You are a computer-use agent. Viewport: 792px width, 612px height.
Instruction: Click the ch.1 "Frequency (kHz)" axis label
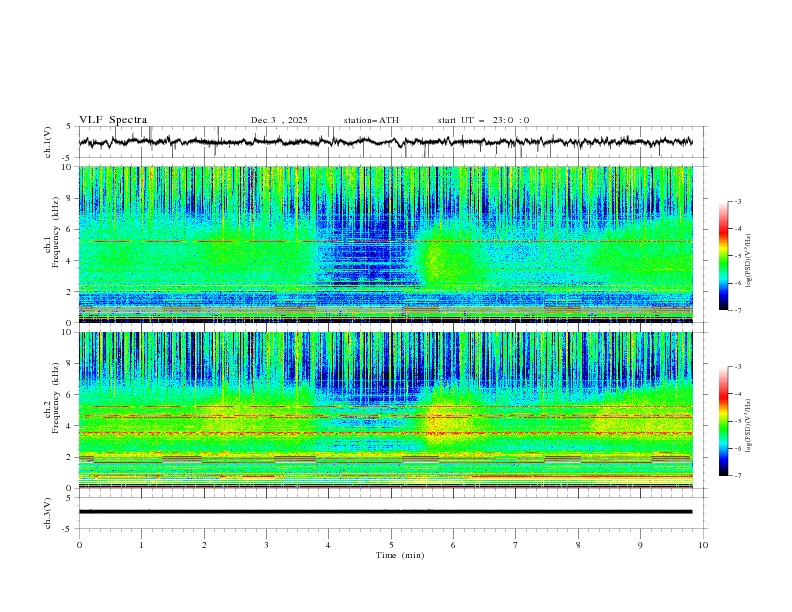pos(56,234)
